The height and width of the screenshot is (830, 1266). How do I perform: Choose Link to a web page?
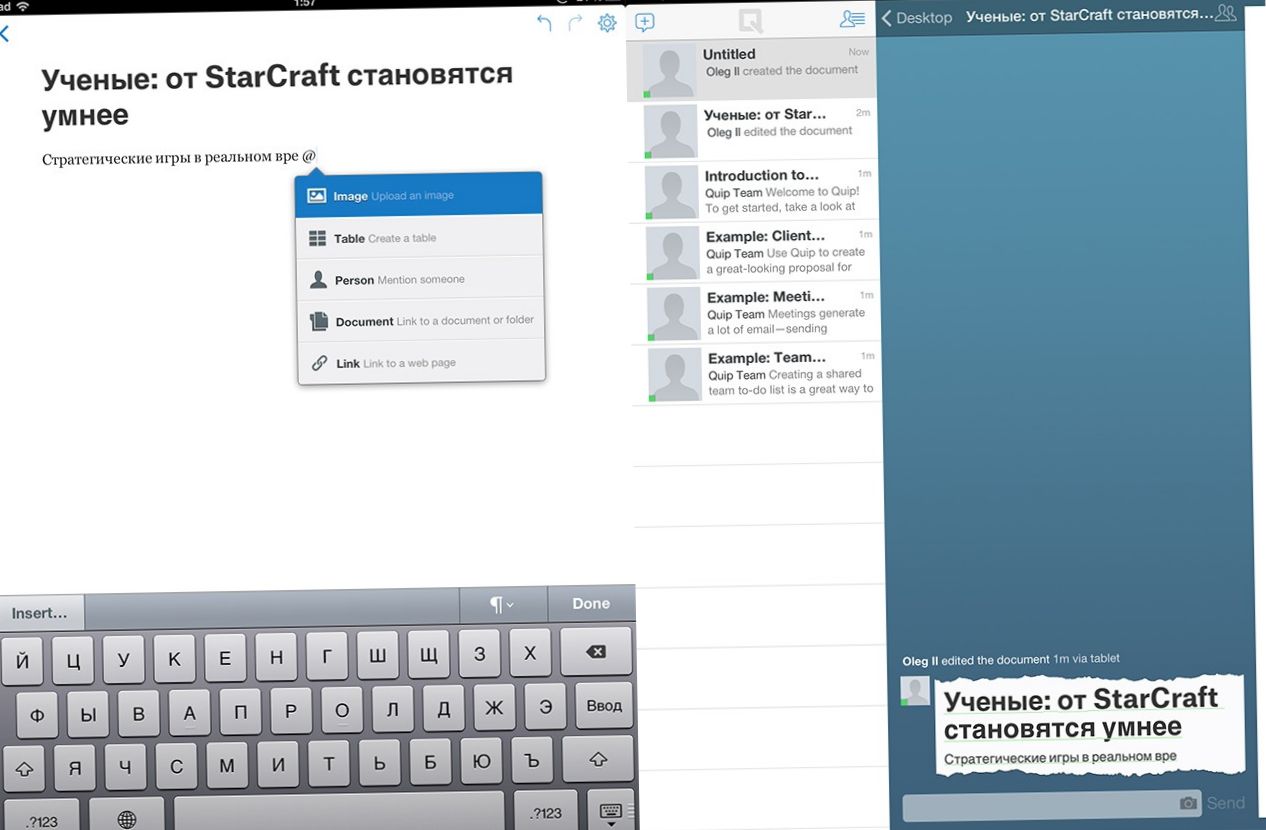[x=422, y=362]
